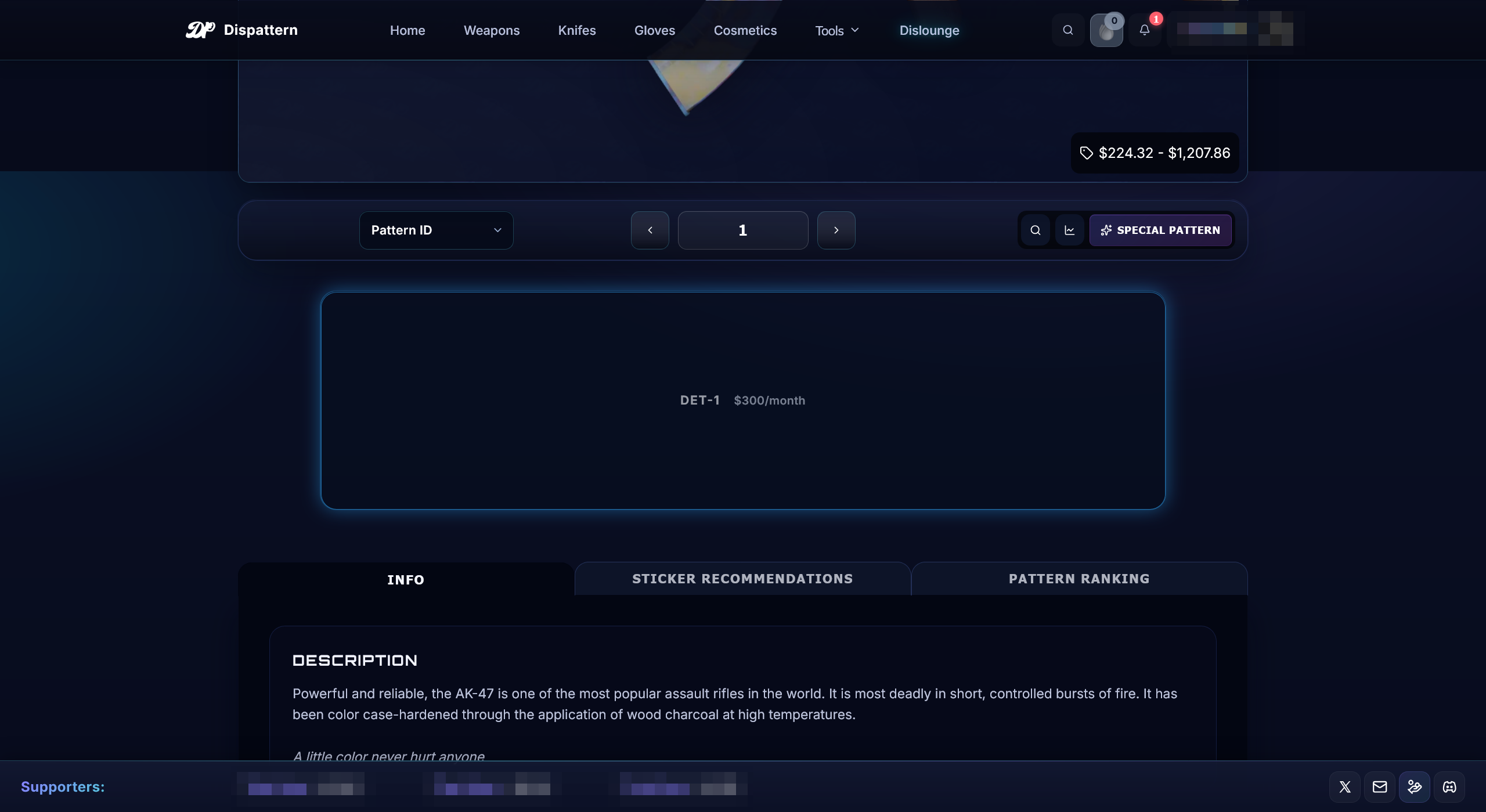Screen dimensions: 1486x812
Task: Go to next pattern with right chevron
Action: coord(836,230)
